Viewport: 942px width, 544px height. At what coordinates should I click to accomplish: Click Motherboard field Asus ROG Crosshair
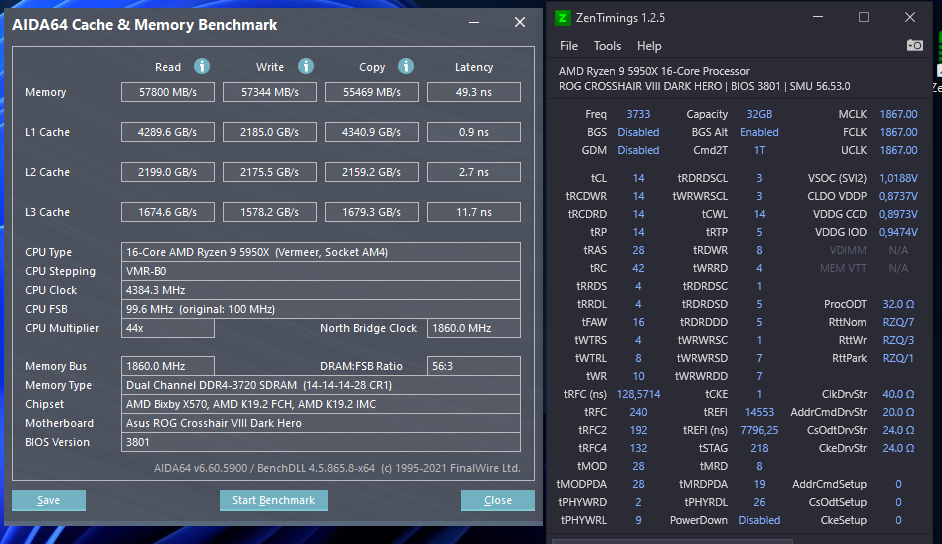[x=321, y=423]
